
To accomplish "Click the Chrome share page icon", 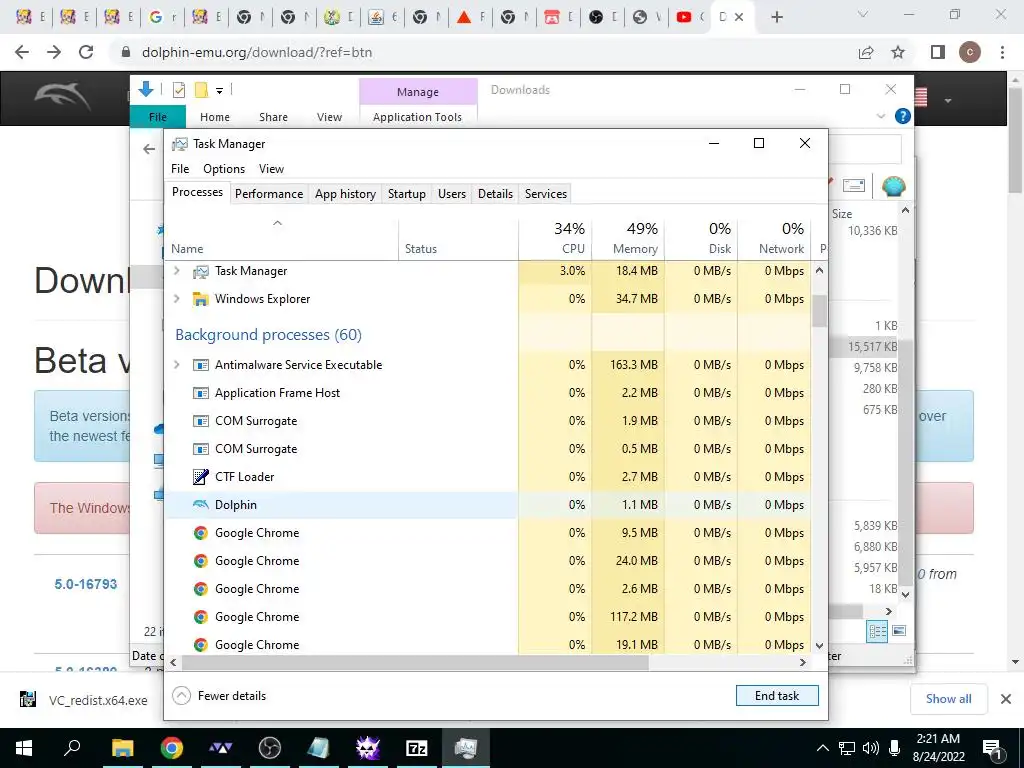I will [866, 52].
